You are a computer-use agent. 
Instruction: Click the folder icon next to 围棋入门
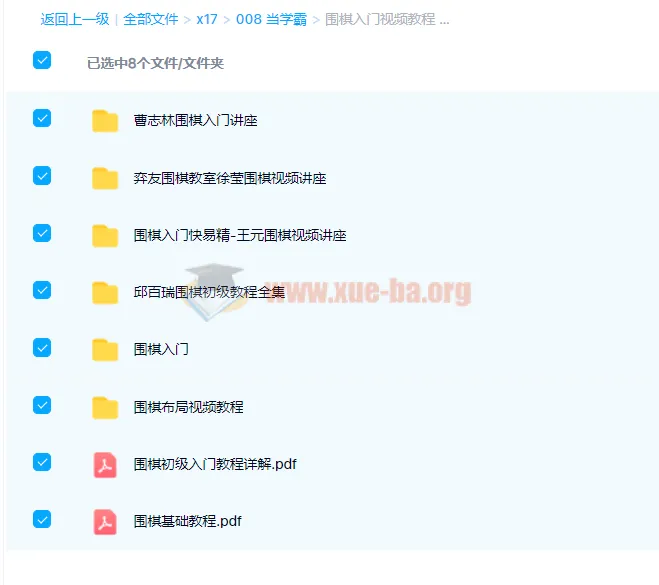coord(105,350)
